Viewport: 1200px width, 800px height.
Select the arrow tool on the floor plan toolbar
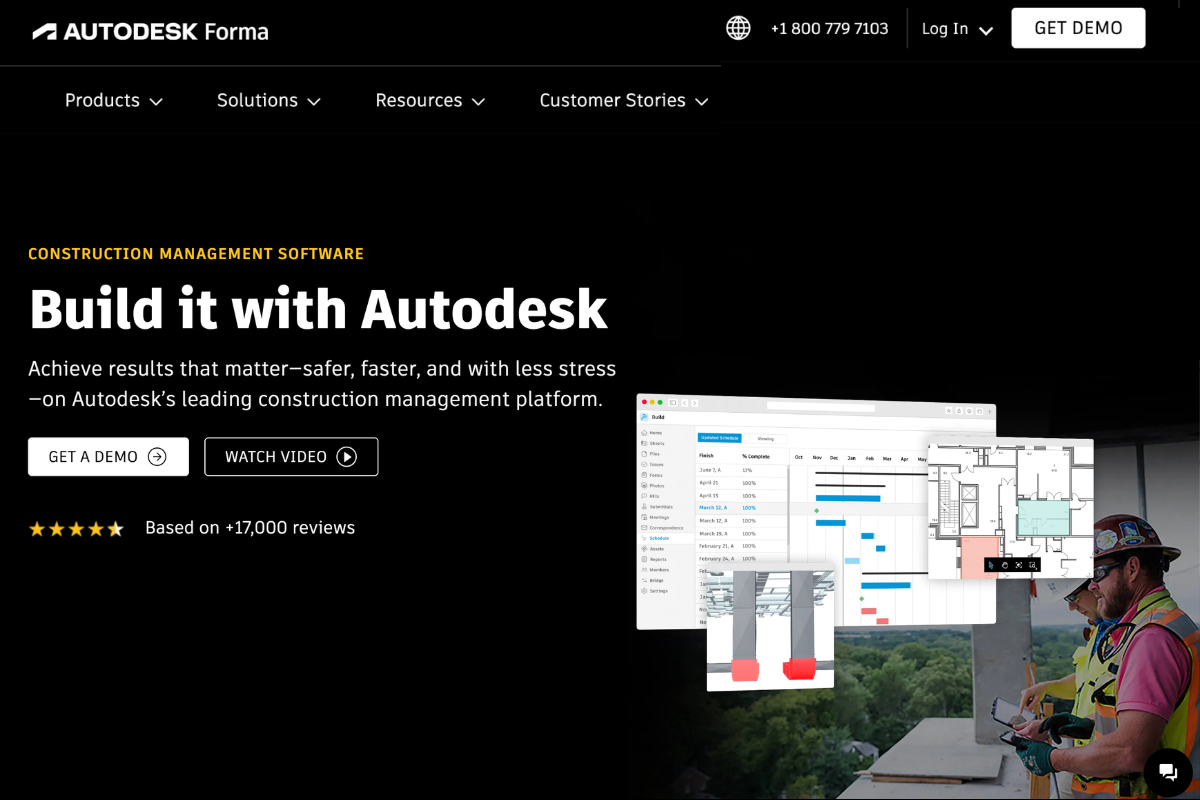991,565
